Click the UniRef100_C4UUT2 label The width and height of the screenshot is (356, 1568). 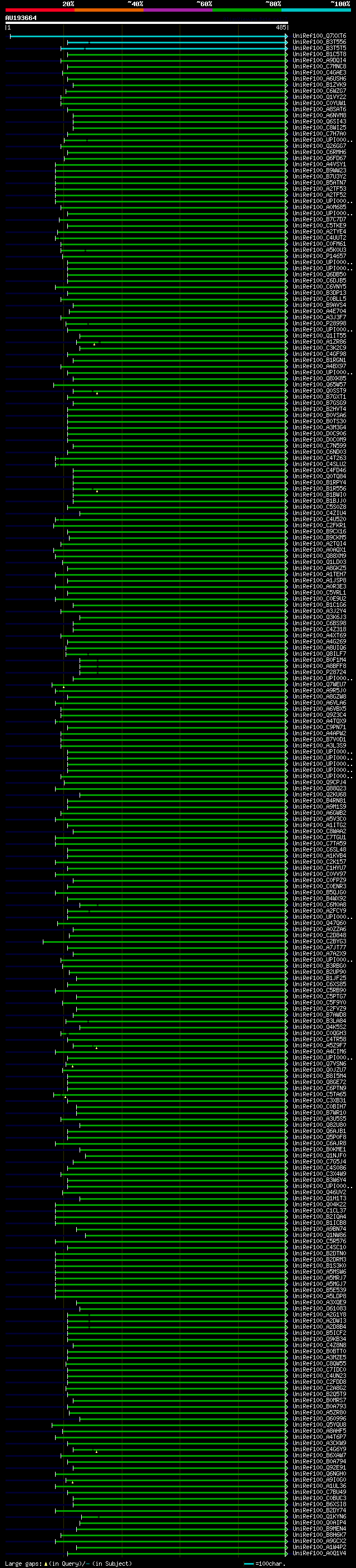click(319, 238)
